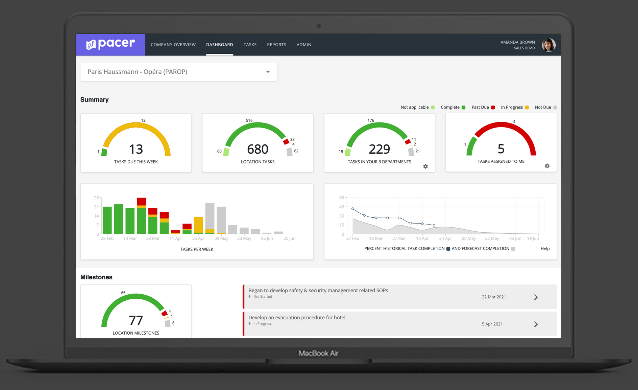Click the yellow bar in Tasks Per Week chart
The height and width of the screenshot is (390, 638).
(x=198, y=224)
